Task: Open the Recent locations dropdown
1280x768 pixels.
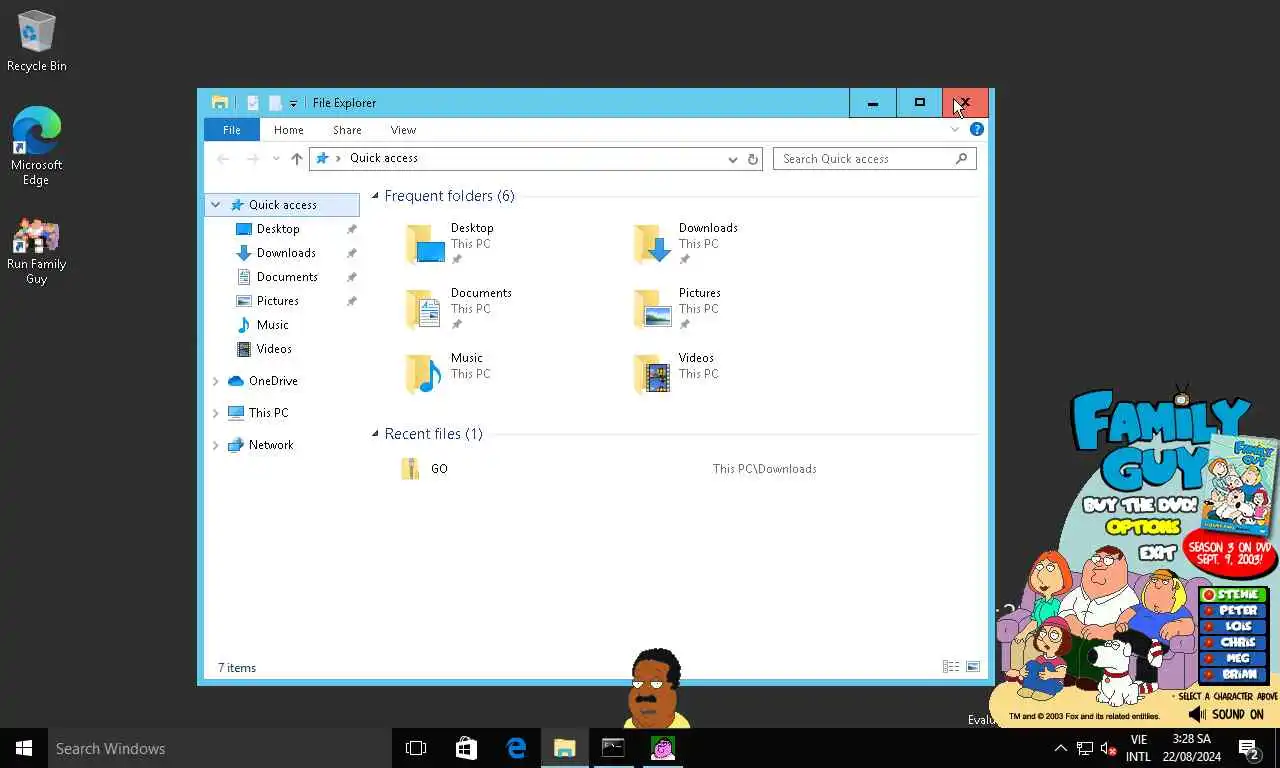Action: click(276, 159)
